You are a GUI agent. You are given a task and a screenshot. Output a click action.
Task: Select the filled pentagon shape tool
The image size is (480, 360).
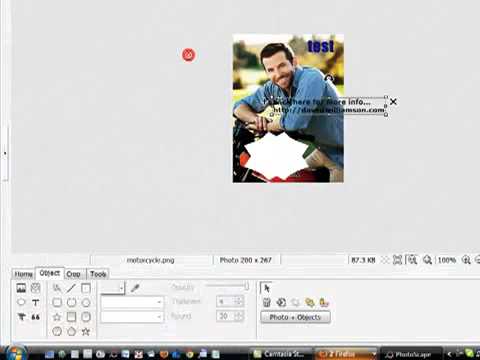[x=71, y=331]
